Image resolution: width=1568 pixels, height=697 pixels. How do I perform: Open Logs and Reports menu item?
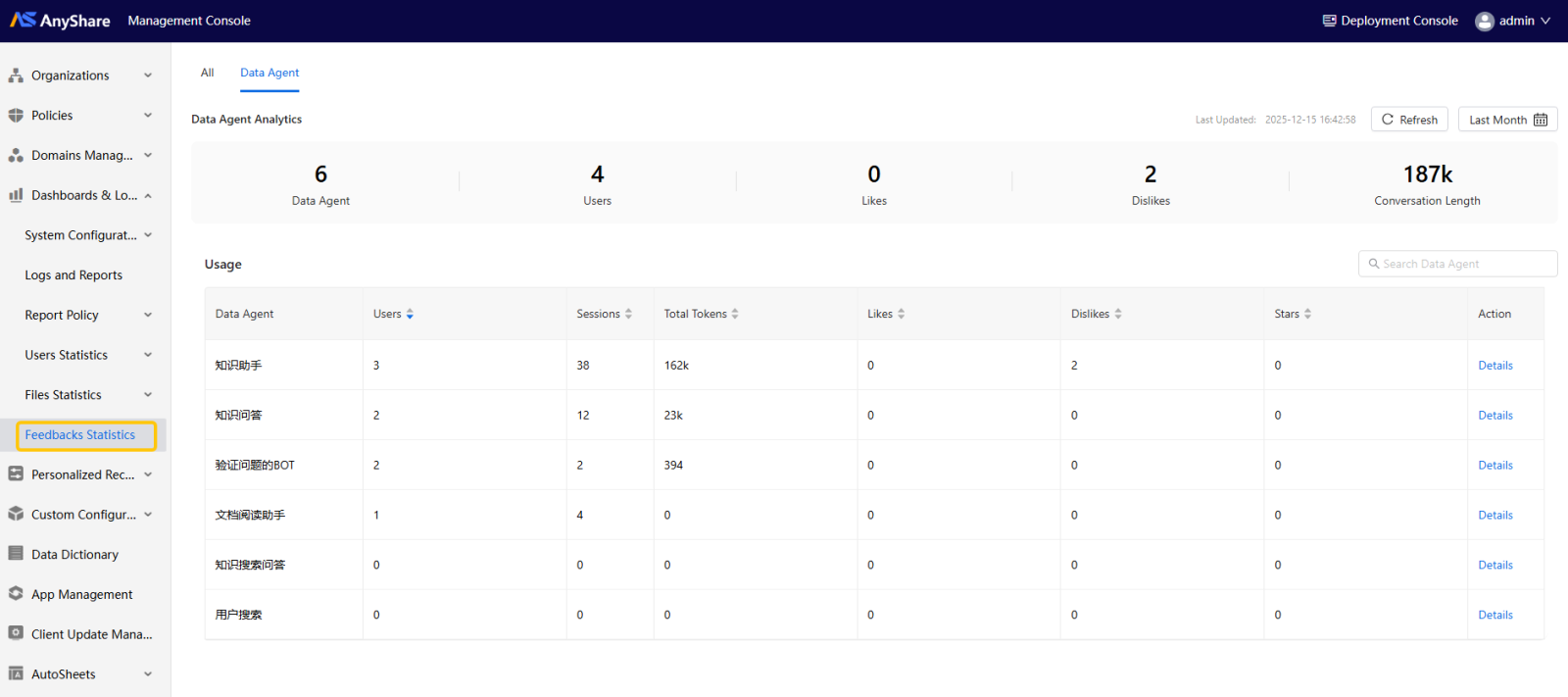pyautogui.click(x=73, y=275)
